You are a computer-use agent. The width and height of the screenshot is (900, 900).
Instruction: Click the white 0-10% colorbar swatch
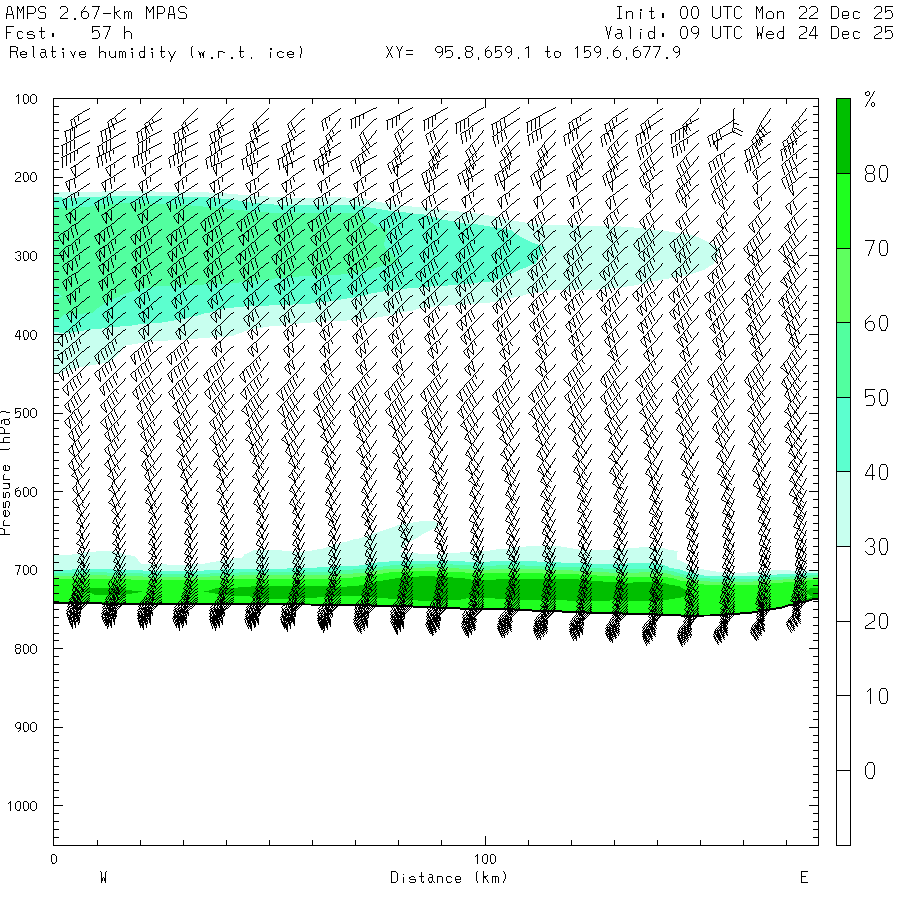click(x=843, y=733)
